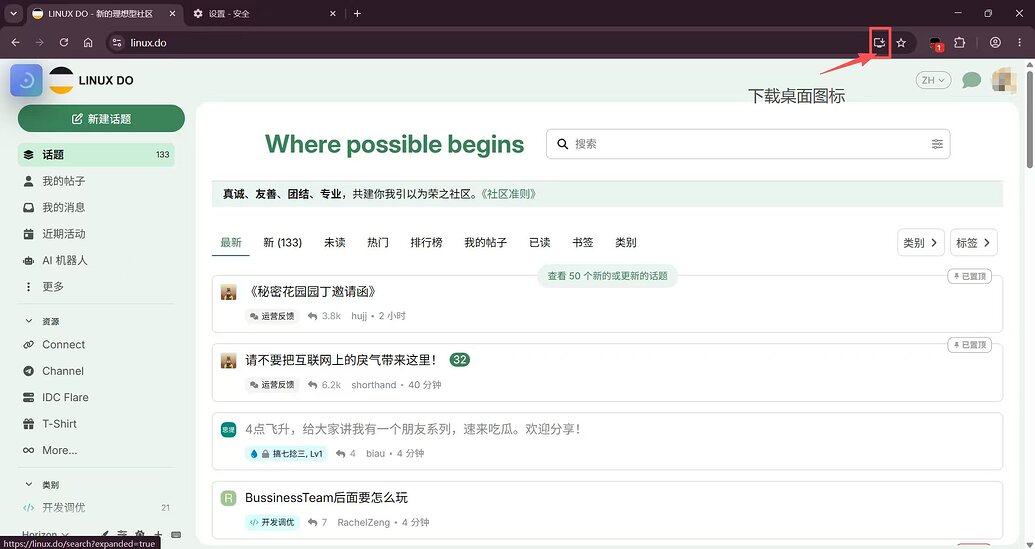The width and height of the screenshot is (1035, 549).
Task: Focus the 搜索 search input field
Action: (x=748, y=144)
